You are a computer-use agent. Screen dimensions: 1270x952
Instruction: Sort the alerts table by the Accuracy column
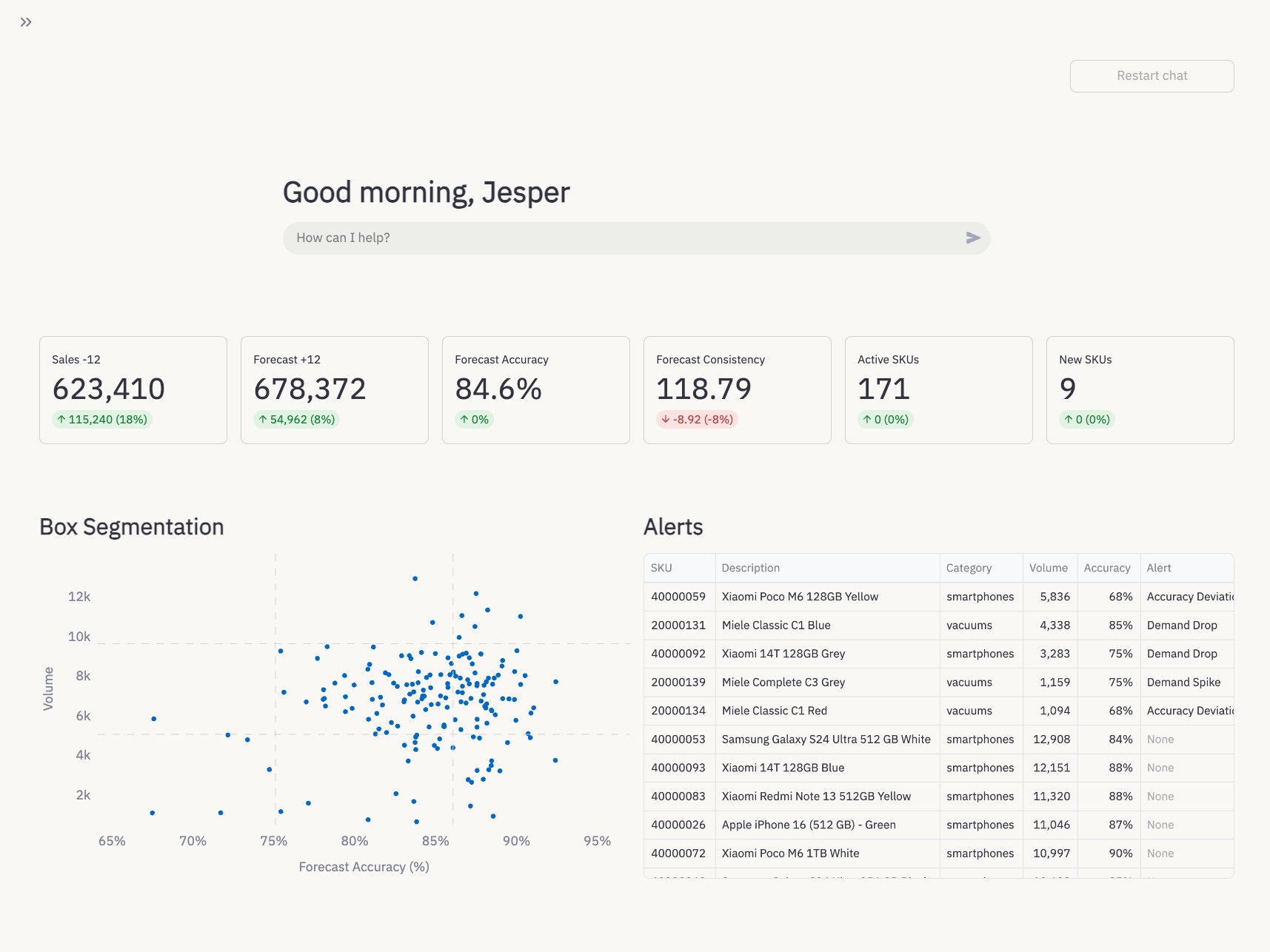1107,568
